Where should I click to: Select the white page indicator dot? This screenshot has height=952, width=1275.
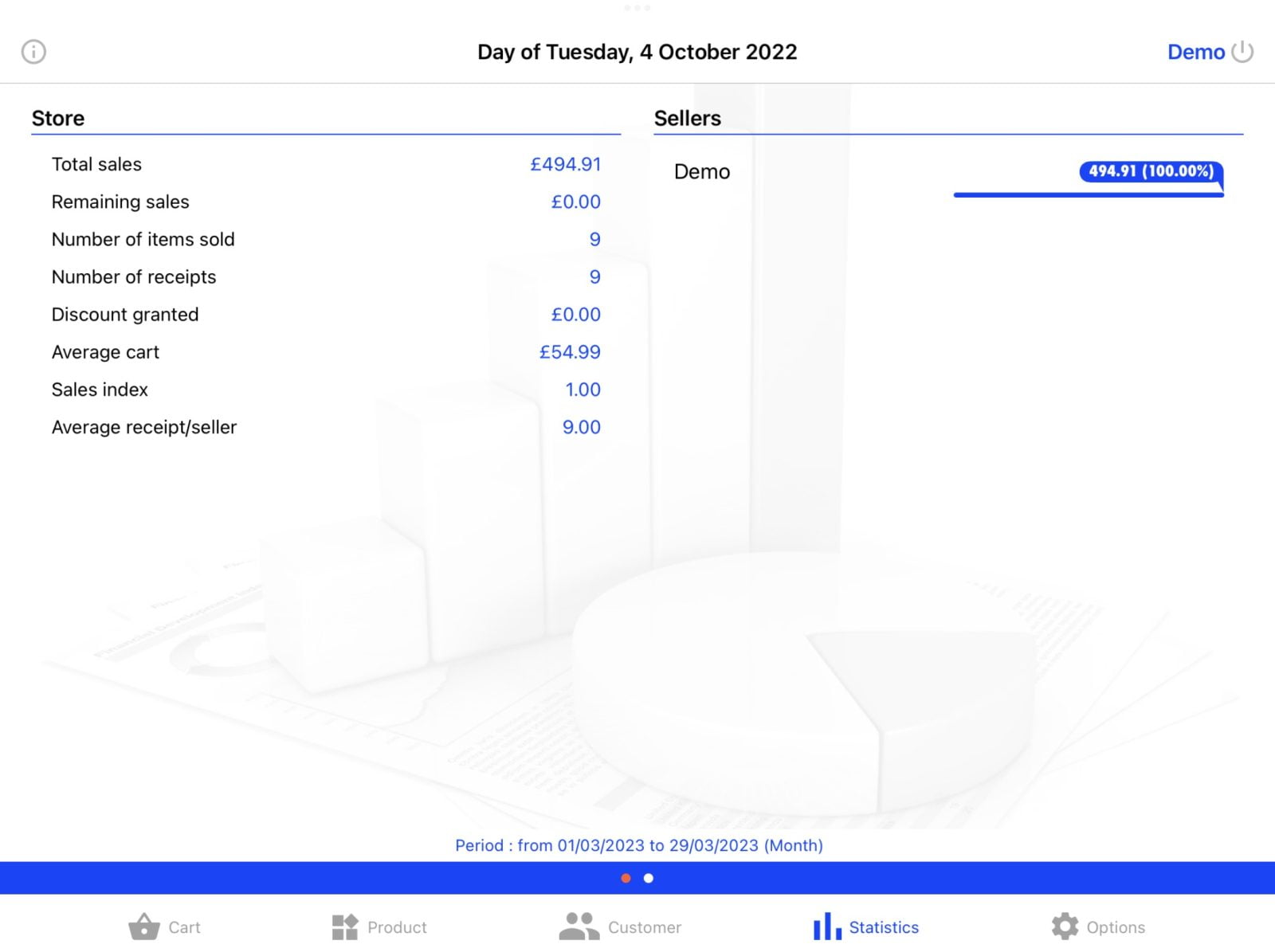pos(649,878)
